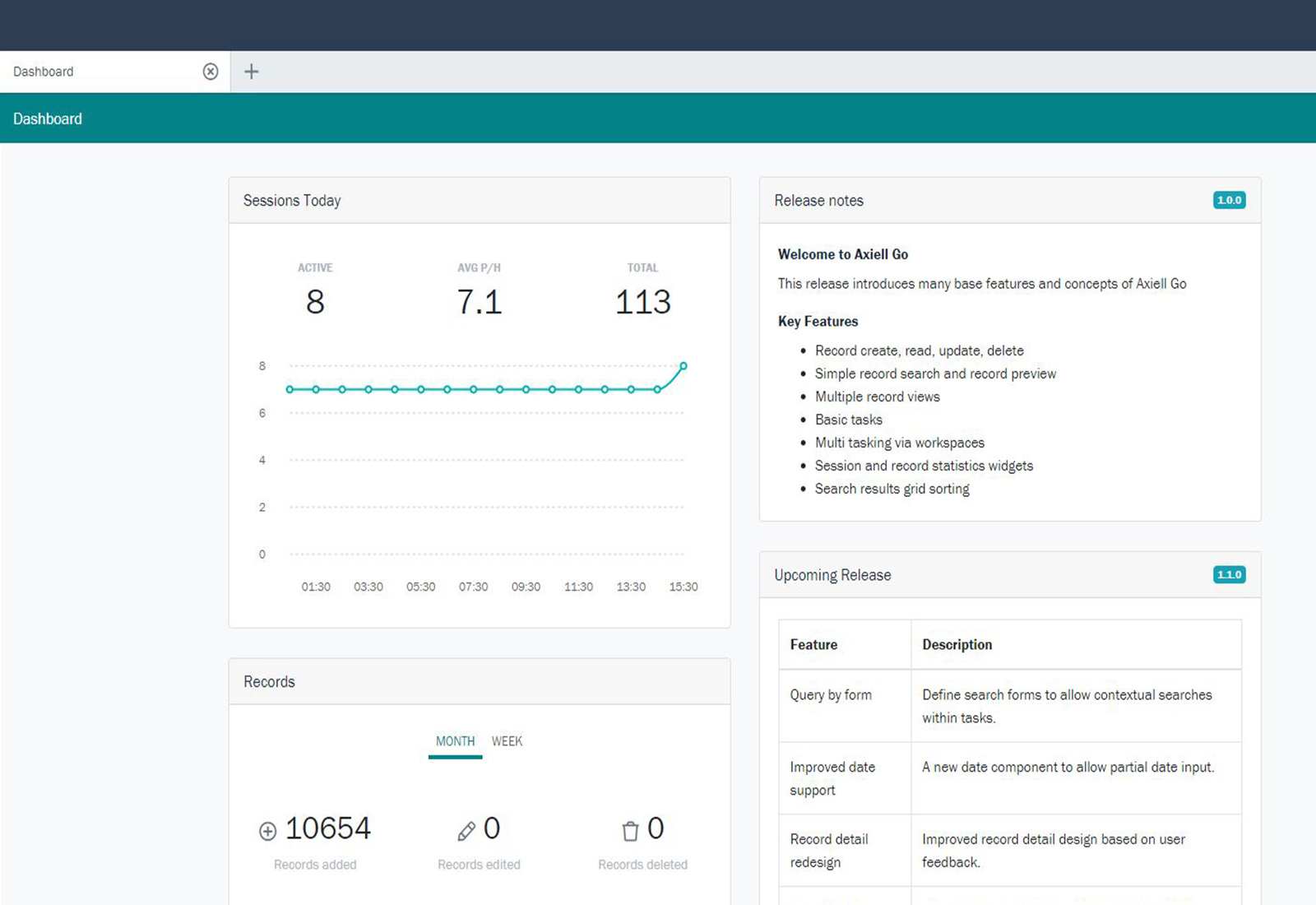Click the 10654 records added count
Image resolution: width=1316 pixels, height=905 pixels.
pos(327,828)
